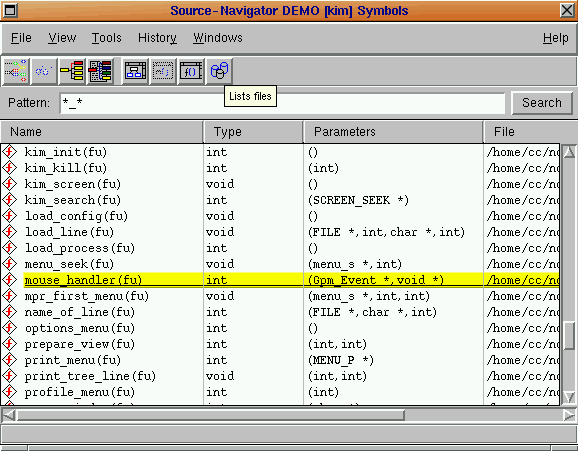Click the function icon beside options_menu
578x451 pixels.
tap(10, 328)
